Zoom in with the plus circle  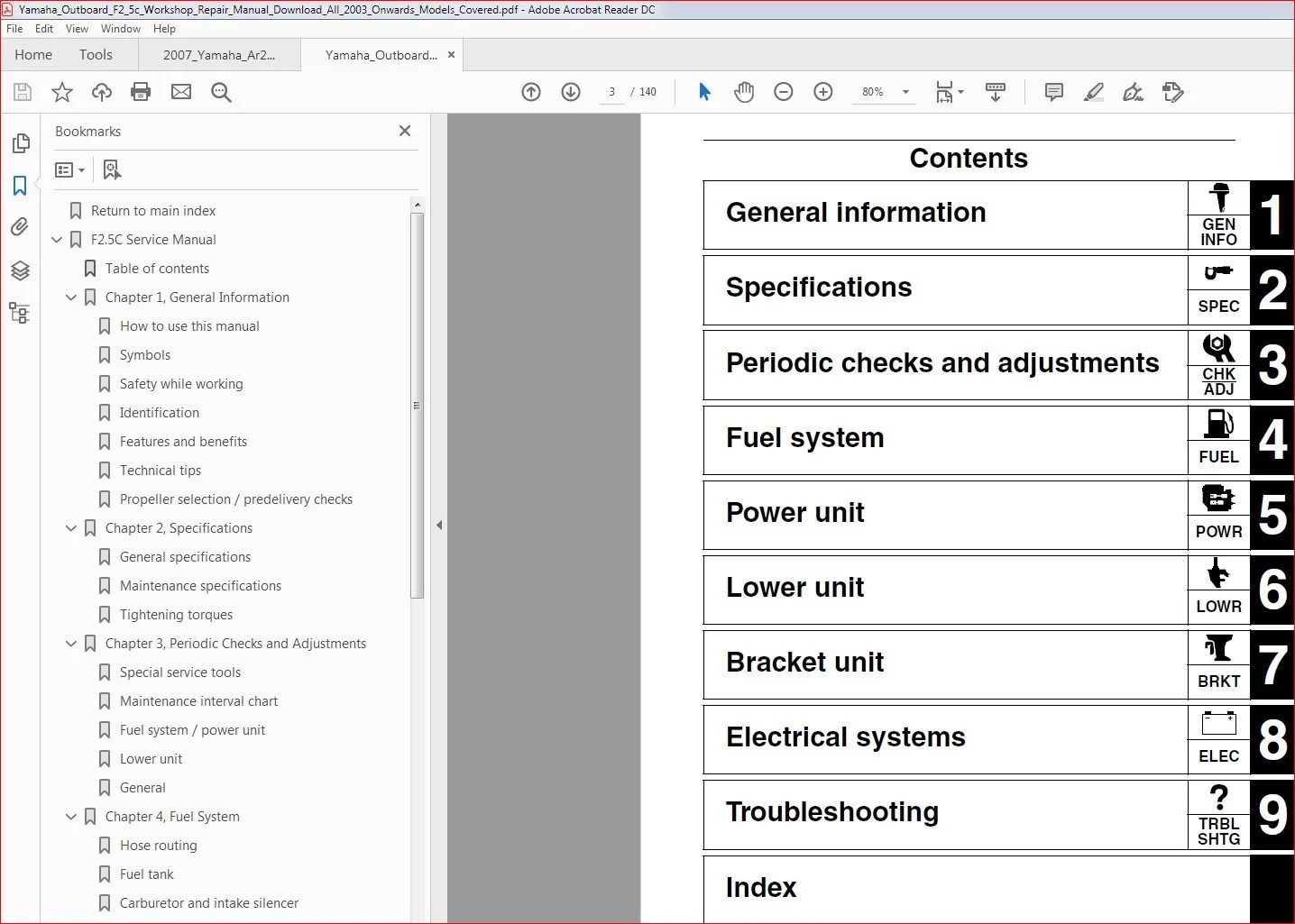point(823,92)
